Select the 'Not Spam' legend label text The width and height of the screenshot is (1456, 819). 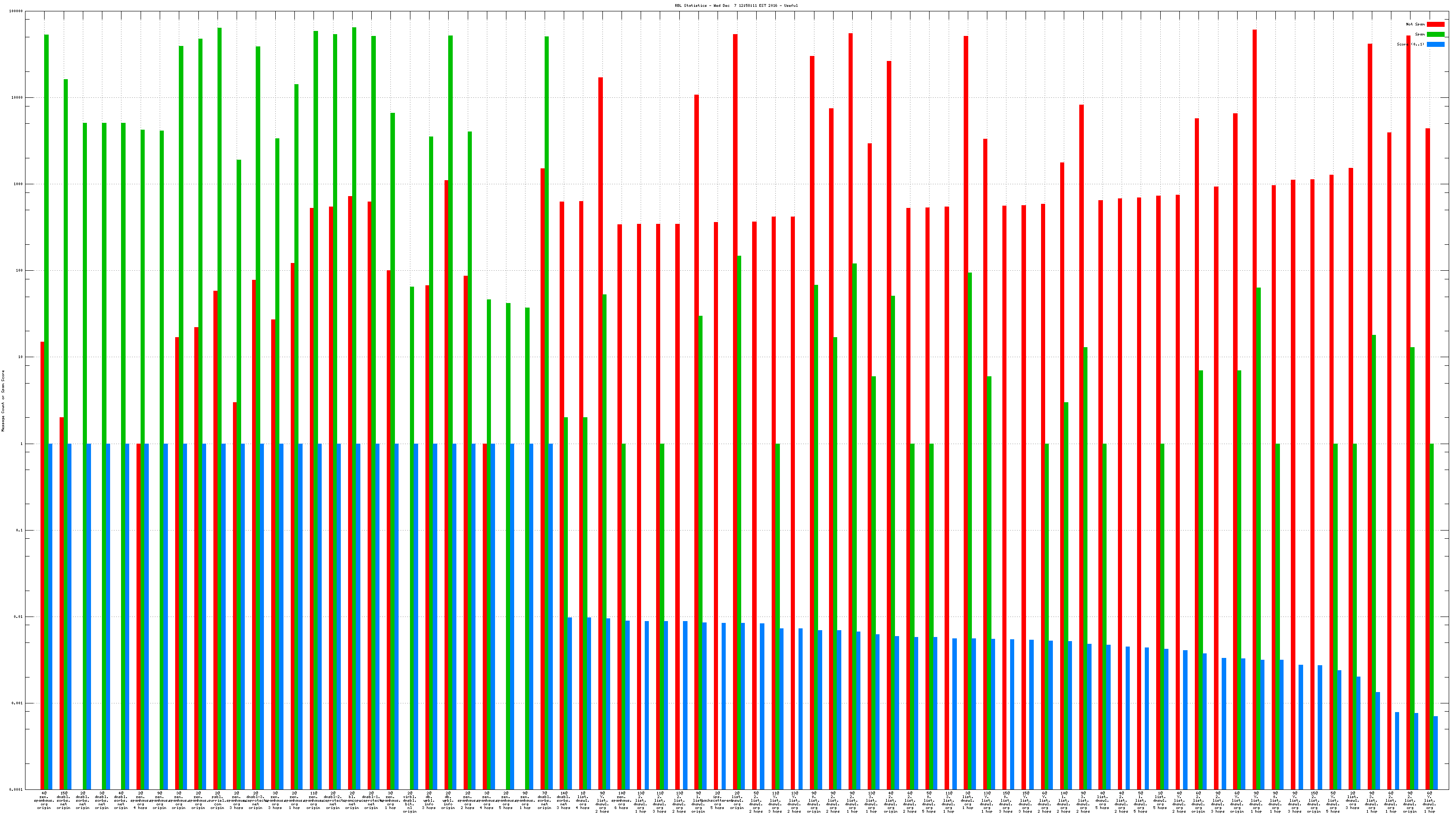tap(1416, 24)
